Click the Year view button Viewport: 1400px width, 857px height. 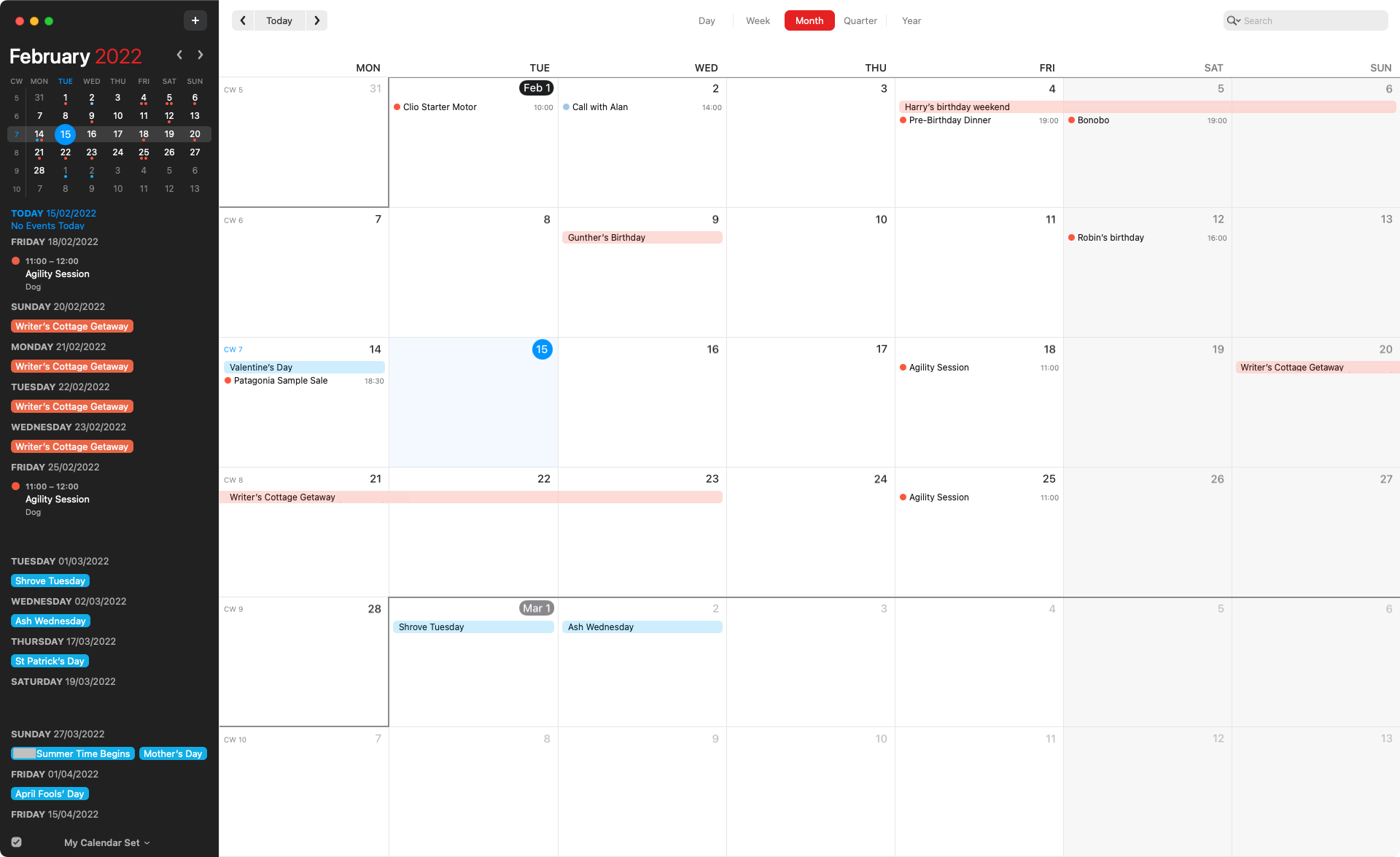point(910,20)
